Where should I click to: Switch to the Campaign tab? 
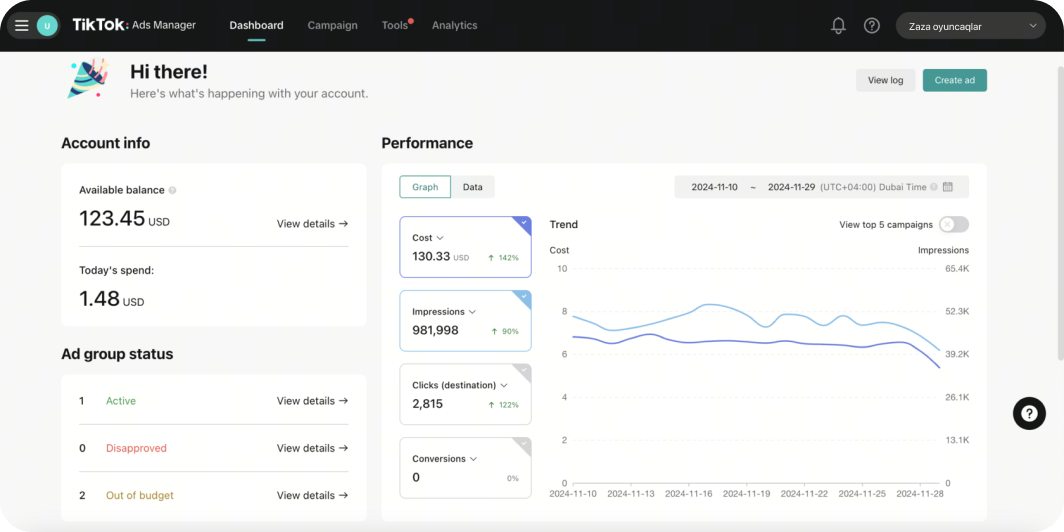332,26
